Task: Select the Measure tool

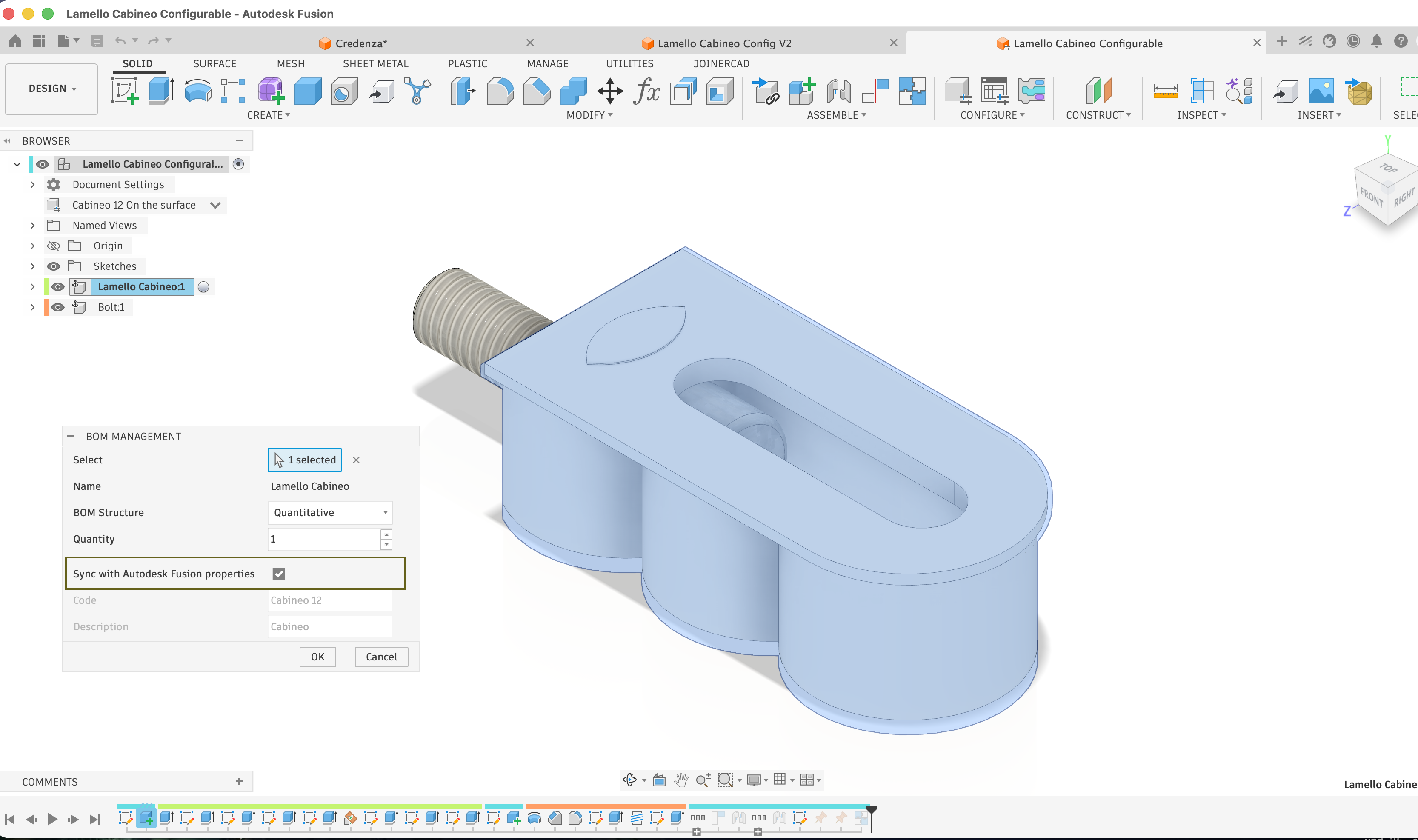Action: (x=1166, y=91)
